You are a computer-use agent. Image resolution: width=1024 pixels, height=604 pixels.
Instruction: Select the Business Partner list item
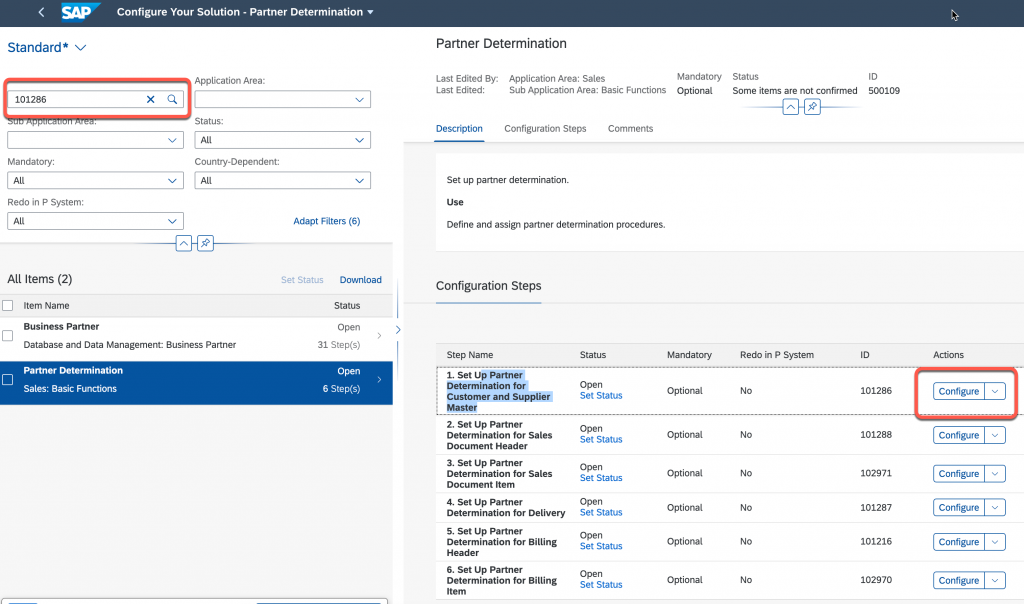[x=196, y=336]
